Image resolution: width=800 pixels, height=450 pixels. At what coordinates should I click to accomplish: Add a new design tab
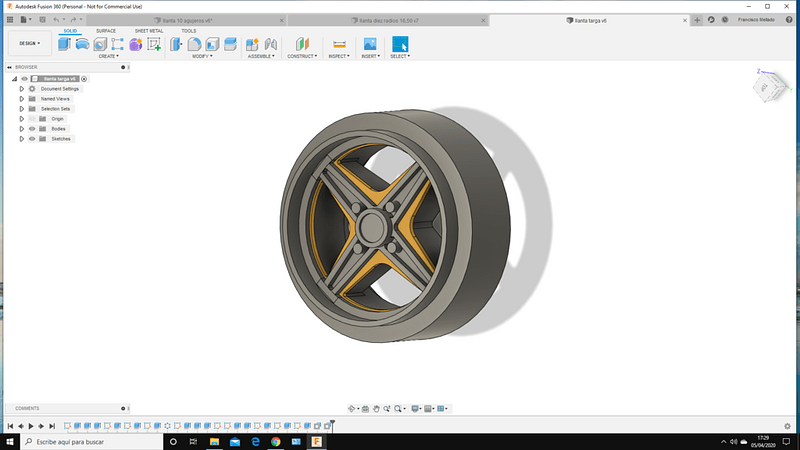click(697, 20)
